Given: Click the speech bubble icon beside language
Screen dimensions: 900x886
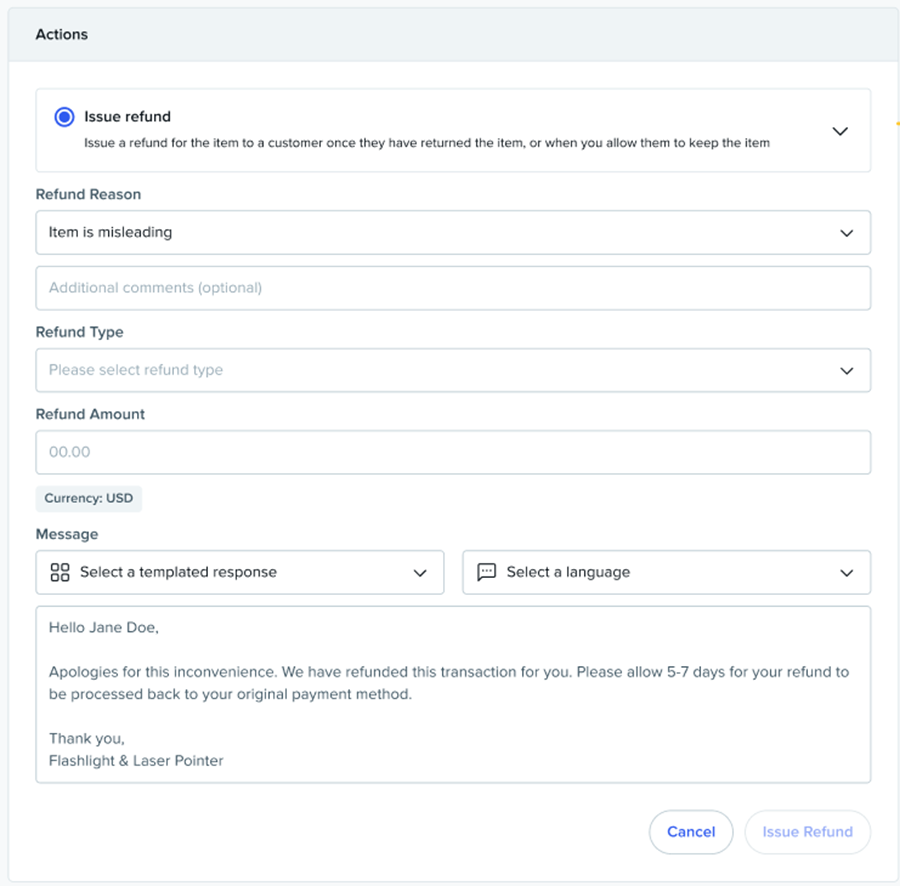Looking at the screenshot, I should click(x=487, y=572).
